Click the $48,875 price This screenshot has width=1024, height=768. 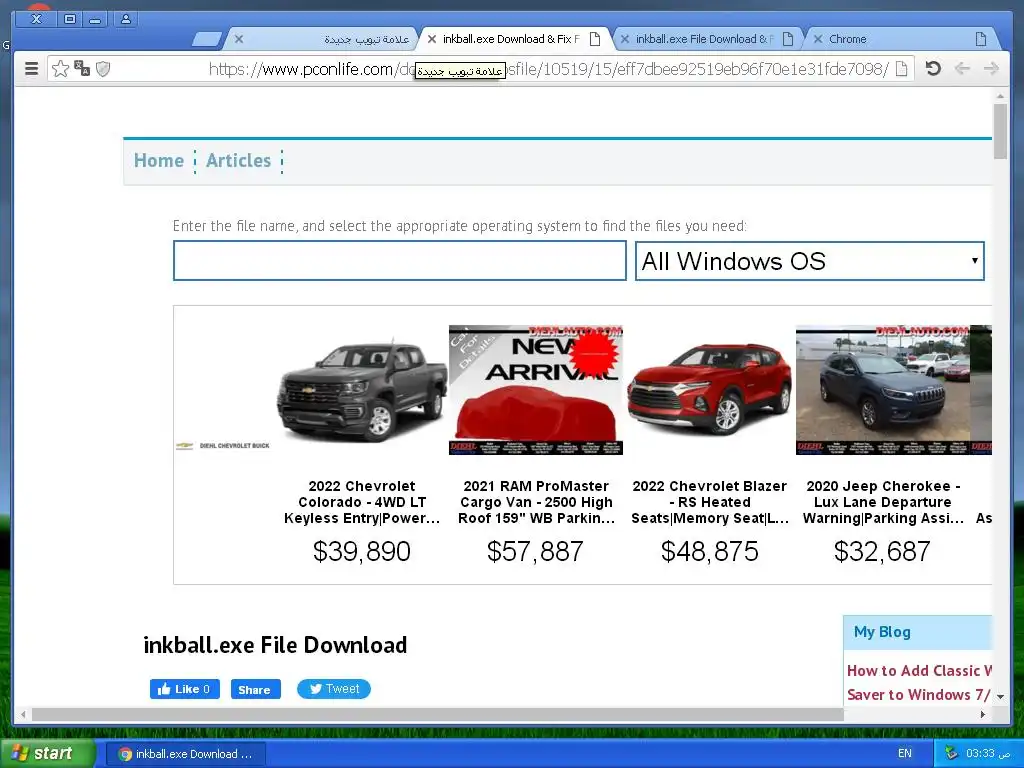710,552
